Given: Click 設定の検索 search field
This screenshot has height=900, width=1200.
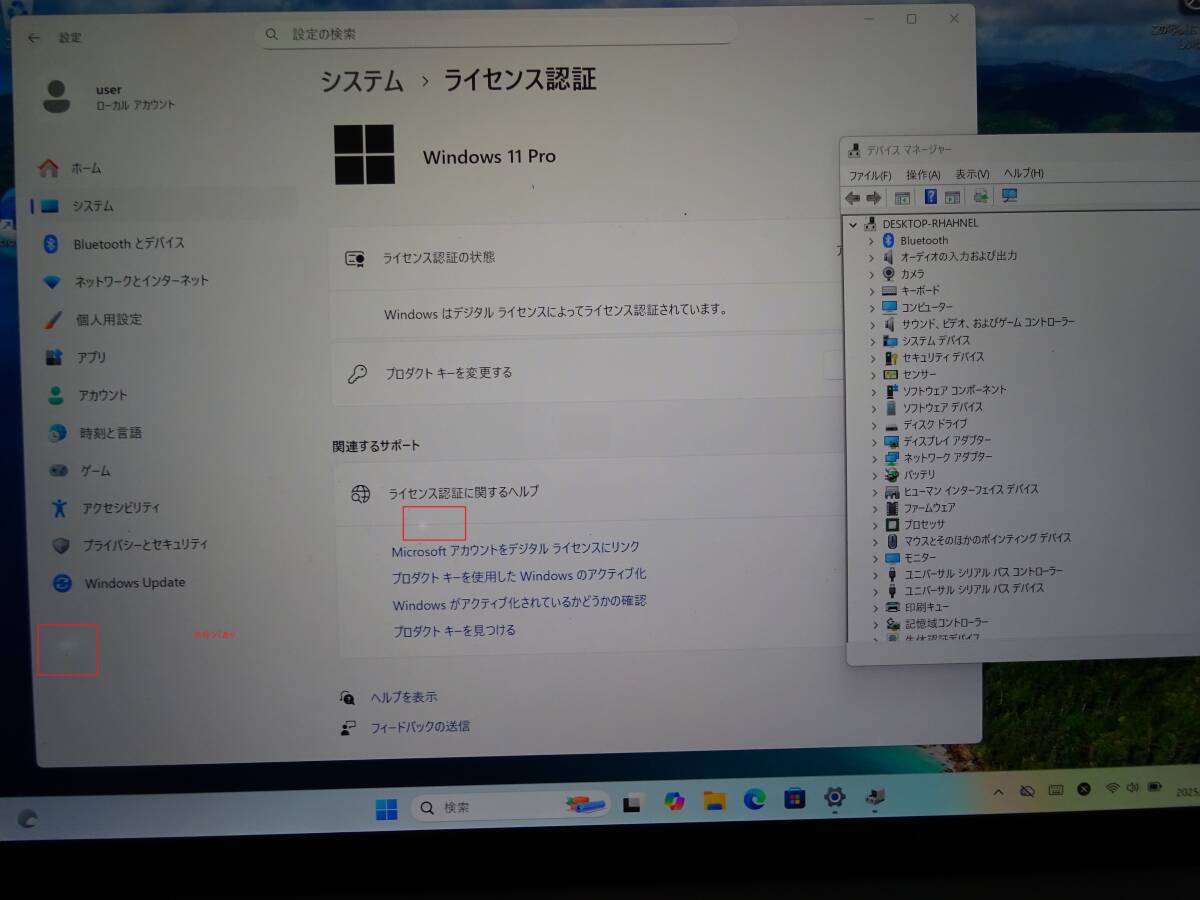Looking at the screenshot, I should click(498, 34).
